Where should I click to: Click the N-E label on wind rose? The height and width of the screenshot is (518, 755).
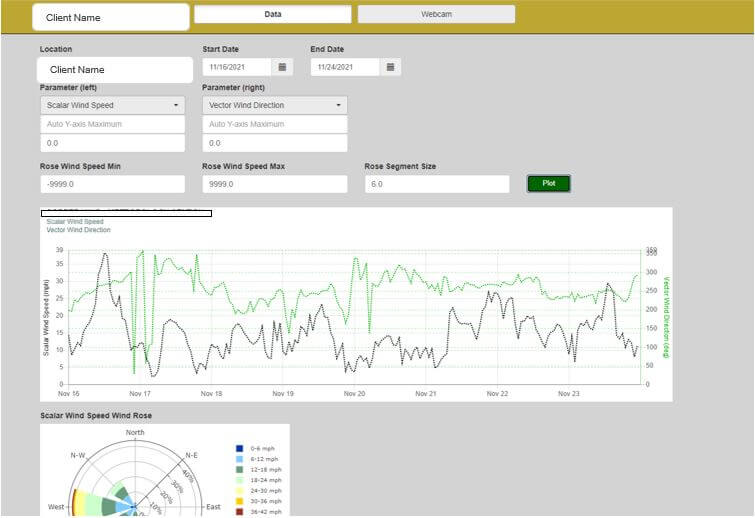192,455
